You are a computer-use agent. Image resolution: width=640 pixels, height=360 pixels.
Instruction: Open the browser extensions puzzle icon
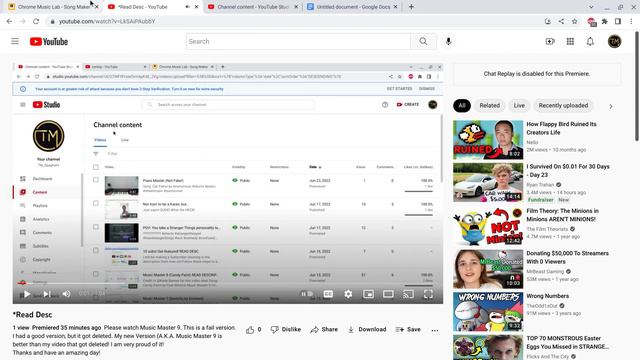coord(604,21)
